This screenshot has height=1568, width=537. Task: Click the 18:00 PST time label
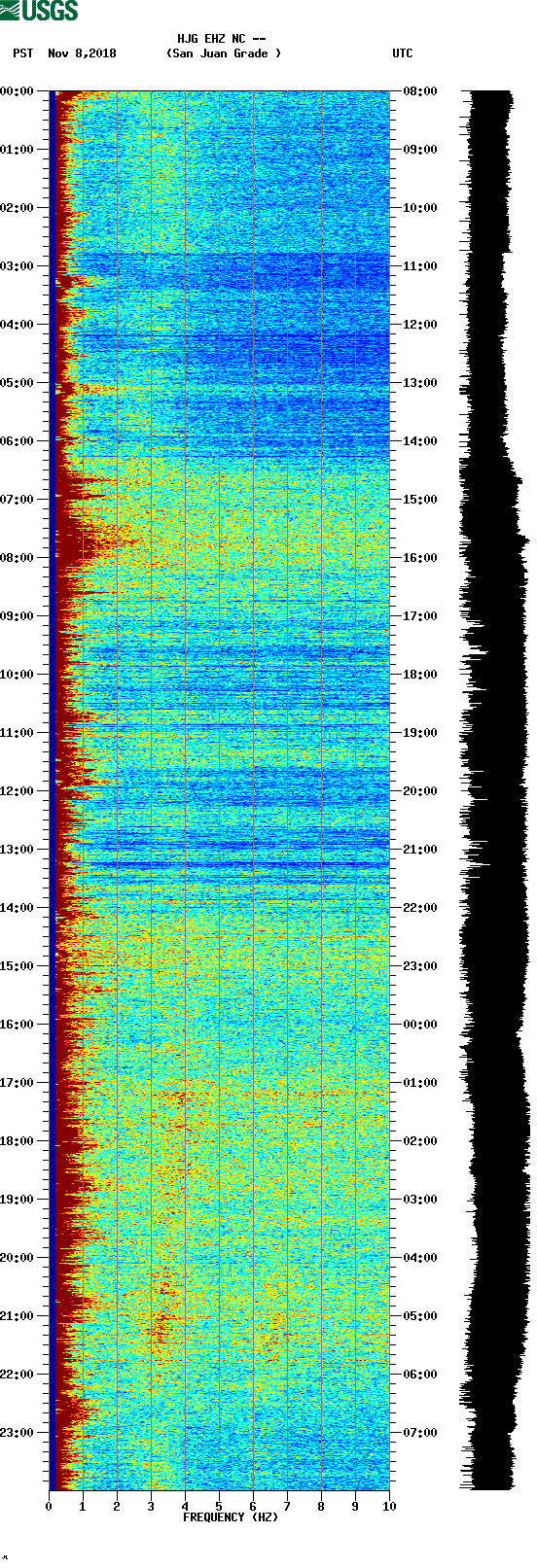(x=18, y=1141)
